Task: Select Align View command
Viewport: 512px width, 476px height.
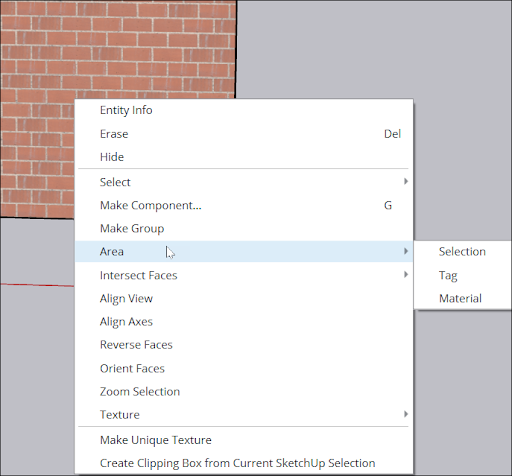Action: click(244, 298)
